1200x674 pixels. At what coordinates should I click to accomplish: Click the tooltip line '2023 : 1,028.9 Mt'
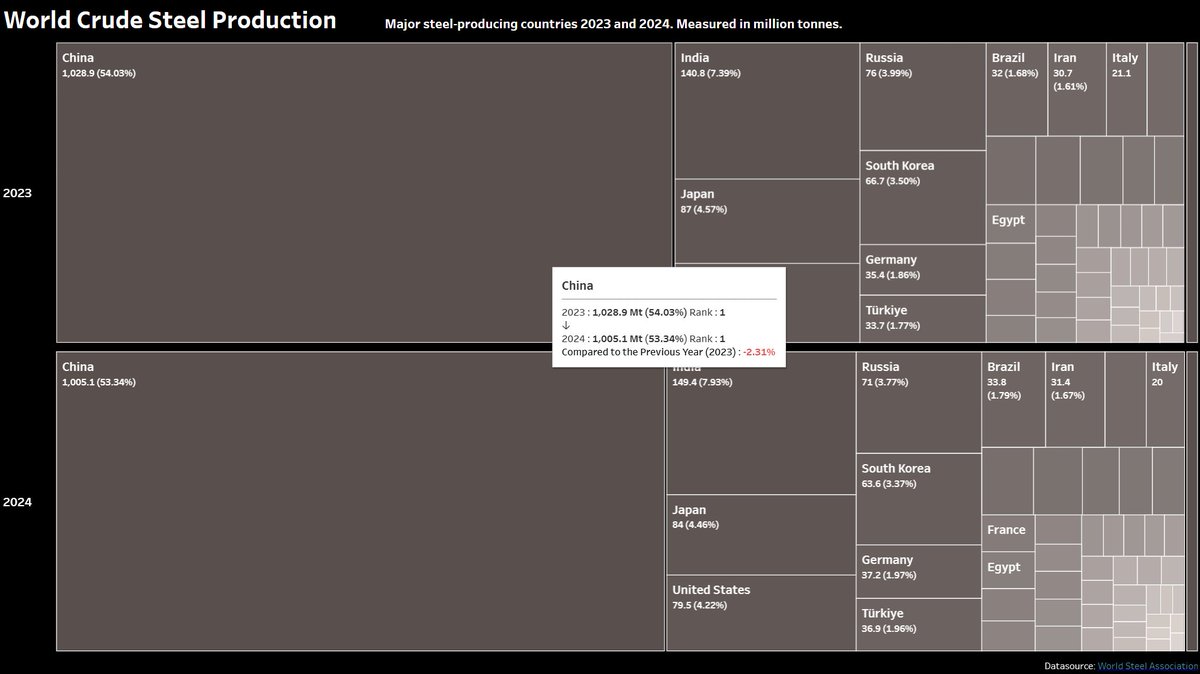click(644, 313)
